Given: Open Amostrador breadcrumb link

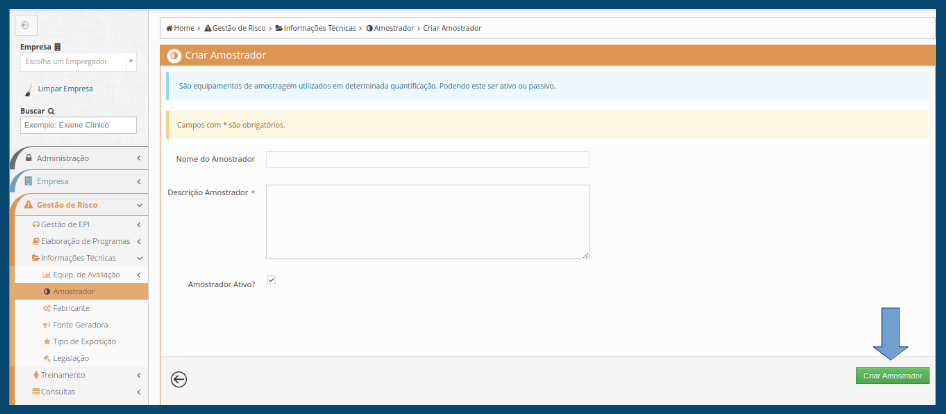Looking at the screenshot, I should (x=393, y=28).
